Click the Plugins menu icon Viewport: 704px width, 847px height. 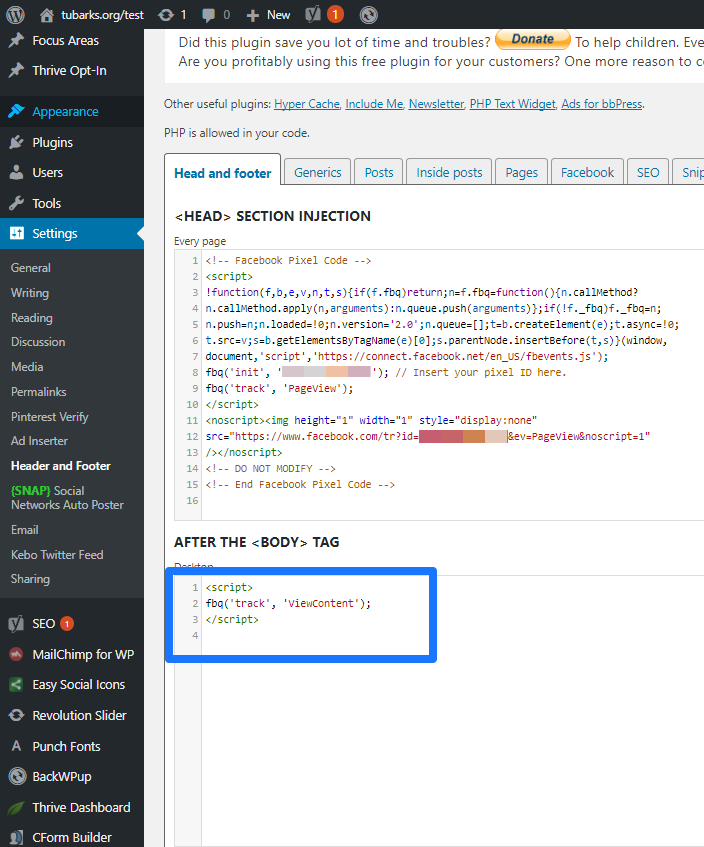point(16,142)
